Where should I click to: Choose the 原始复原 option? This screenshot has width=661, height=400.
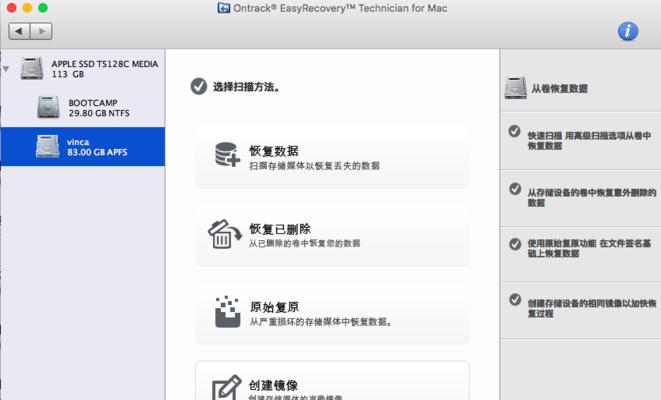[333, 313]
